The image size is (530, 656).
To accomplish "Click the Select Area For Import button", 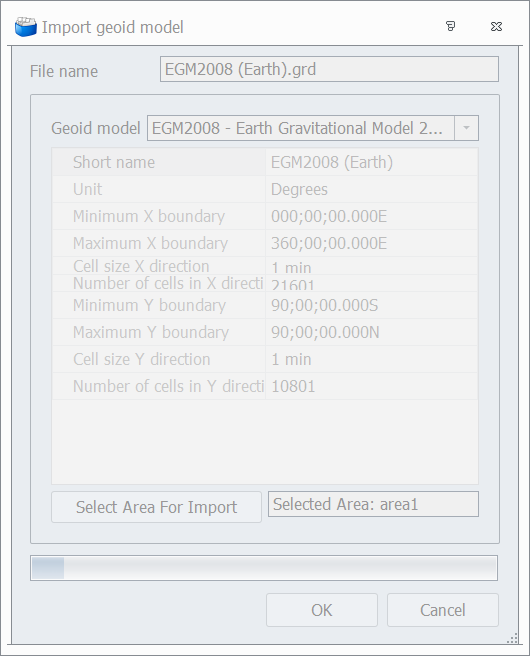I will (156, 507).
